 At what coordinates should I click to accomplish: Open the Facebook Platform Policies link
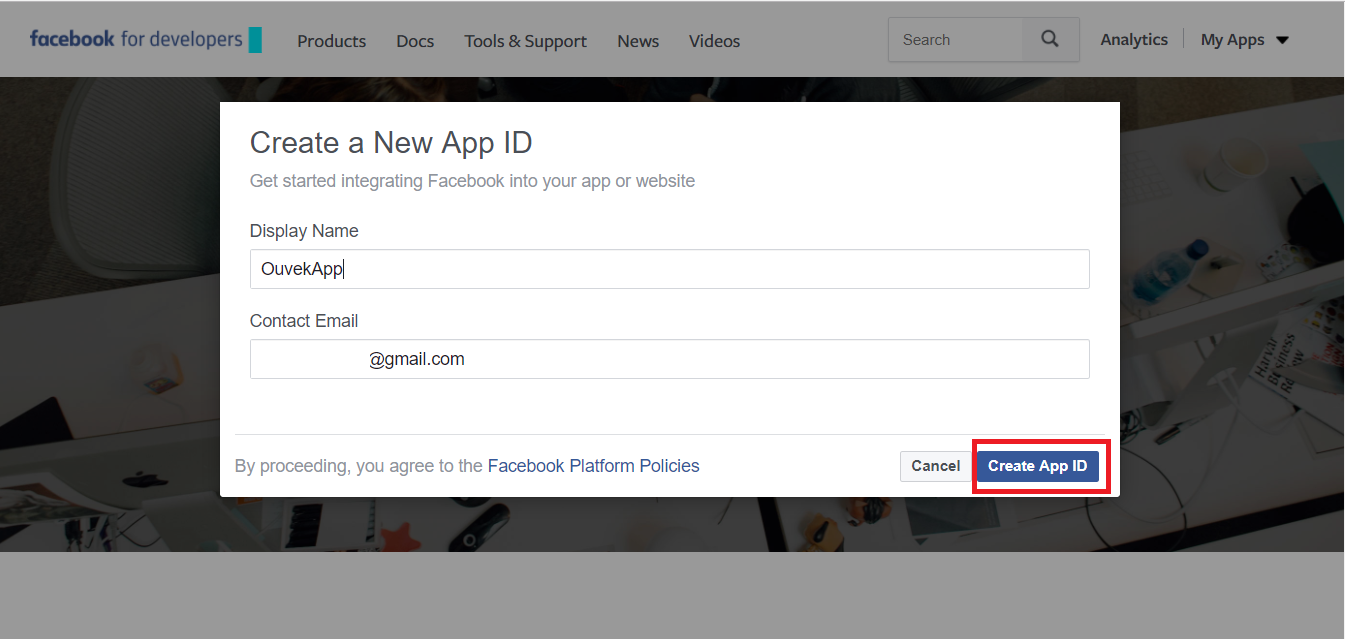[x=593, y=466]
